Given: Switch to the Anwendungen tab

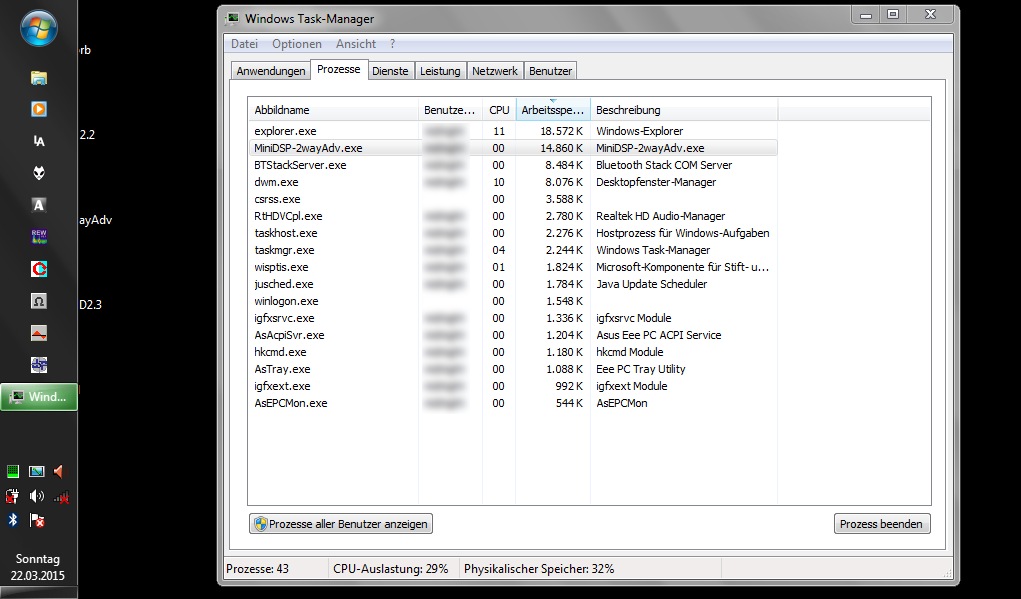Looking at the screenshot, I should (271, 71).
